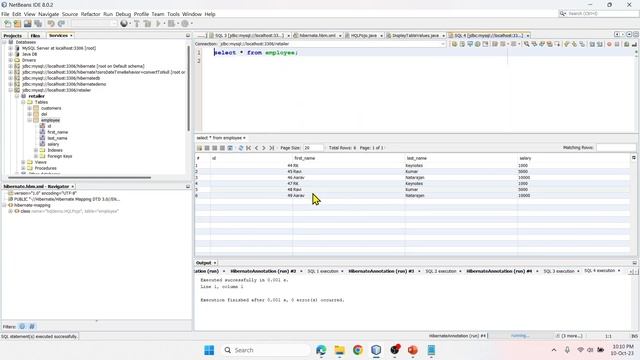Click the Debug Project toolbar icon

coord(171,24)
